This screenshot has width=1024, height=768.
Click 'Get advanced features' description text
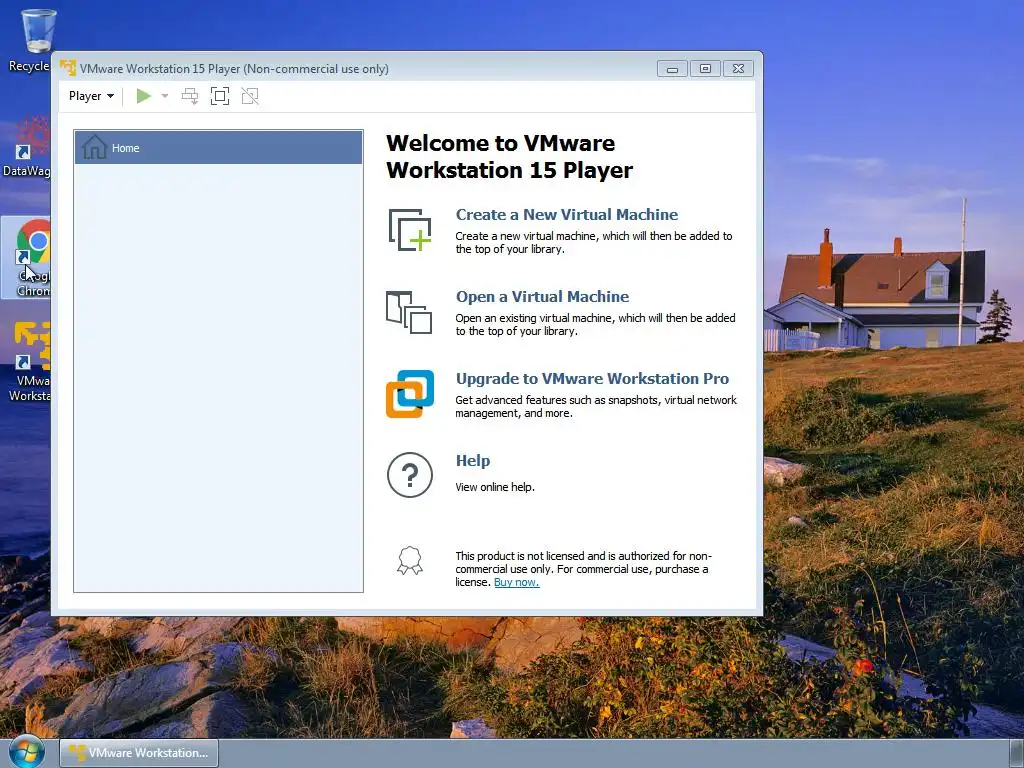596,406
